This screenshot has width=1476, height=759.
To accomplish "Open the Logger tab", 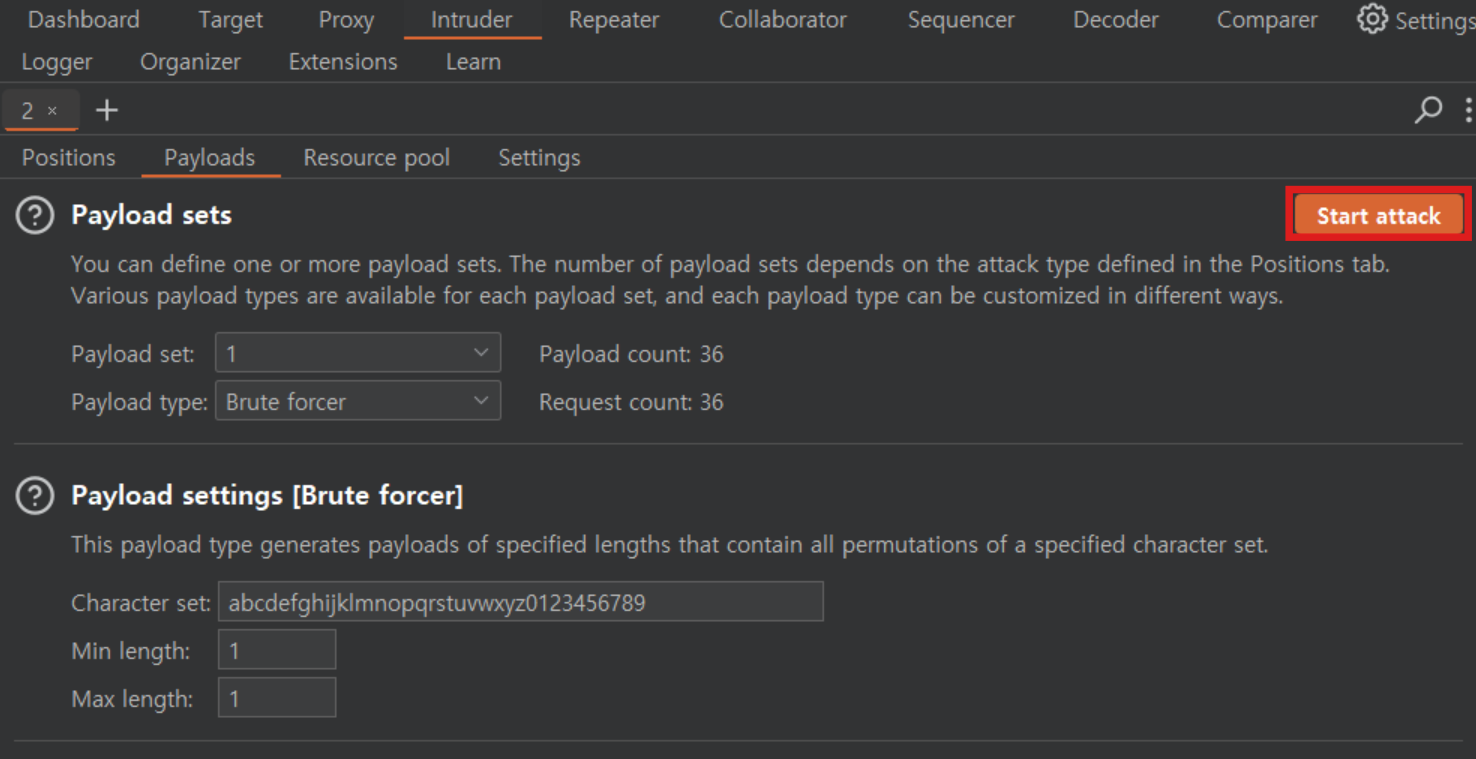I will point(57,62).
